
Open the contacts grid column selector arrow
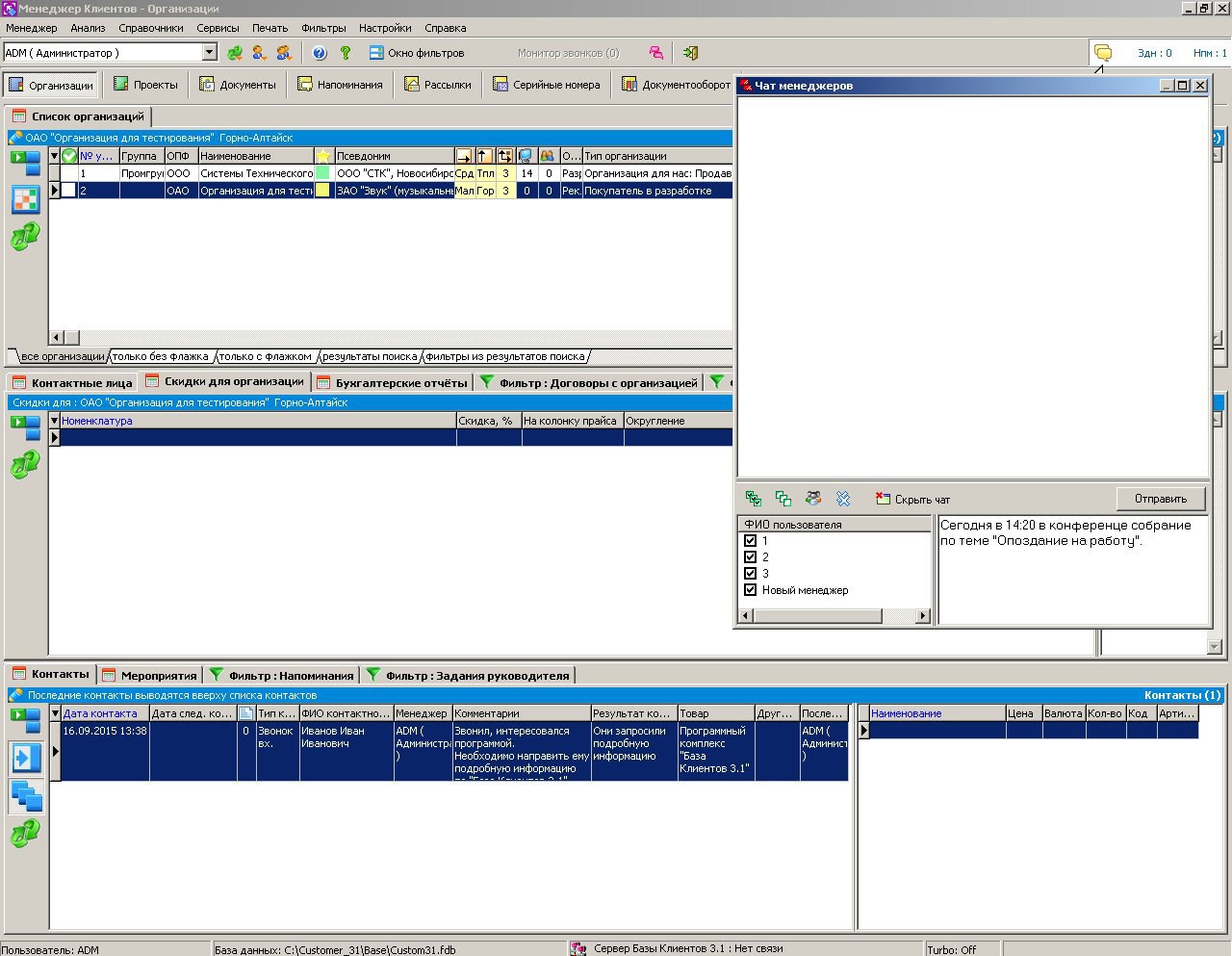click(x=55, y=714)
